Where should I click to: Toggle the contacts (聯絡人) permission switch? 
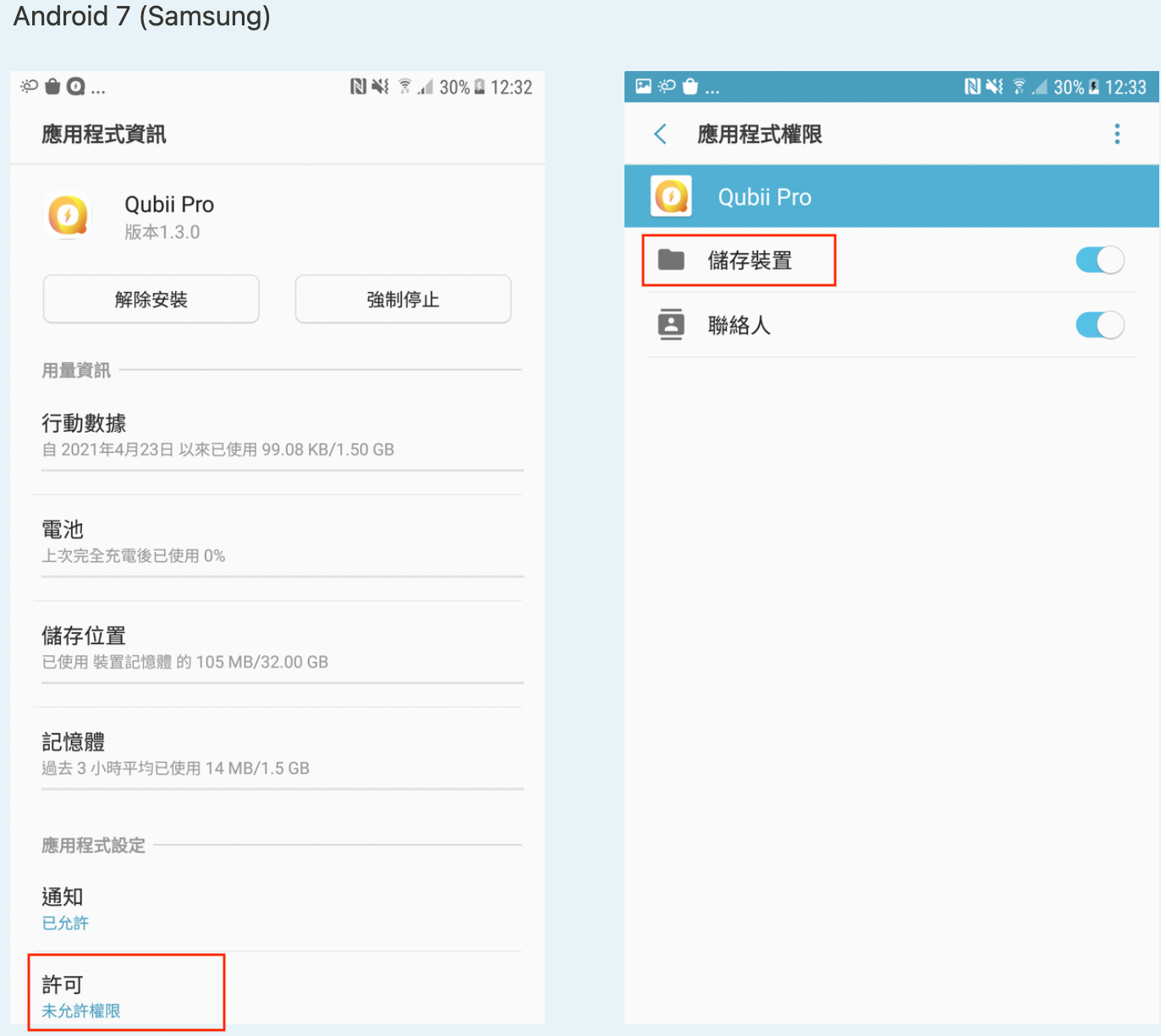coord(1099,325)
